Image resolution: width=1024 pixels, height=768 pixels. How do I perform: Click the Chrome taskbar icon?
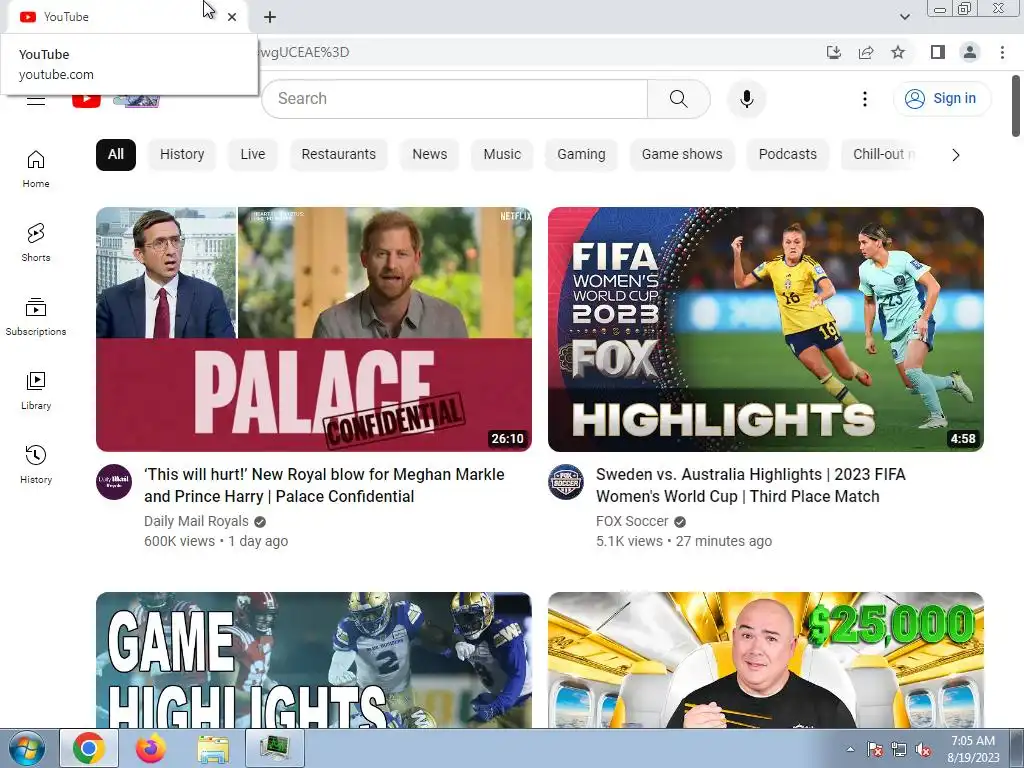89,748
